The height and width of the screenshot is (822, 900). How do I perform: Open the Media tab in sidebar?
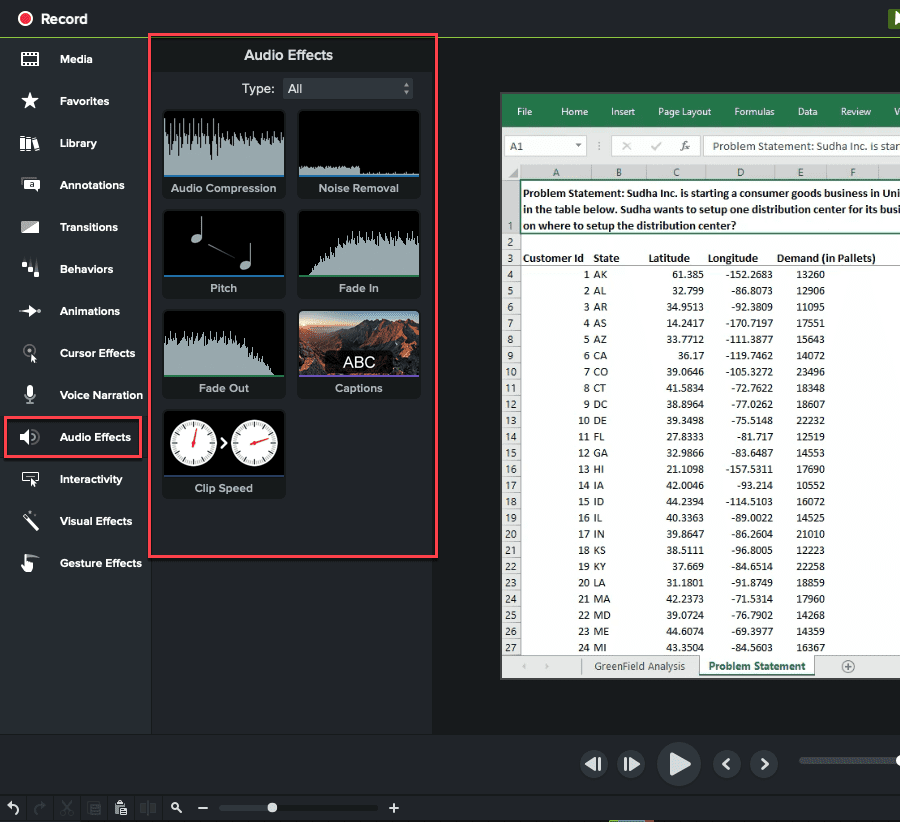(x=75, y=59)
